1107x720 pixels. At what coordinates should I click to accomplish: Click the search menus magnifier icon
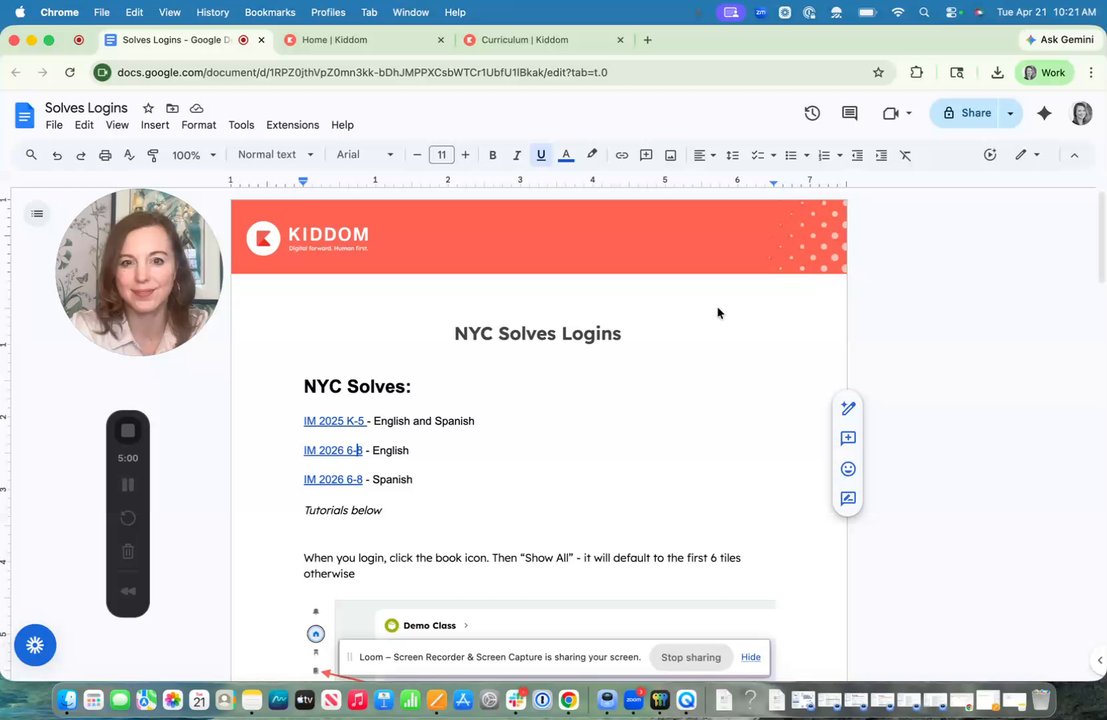31,155
